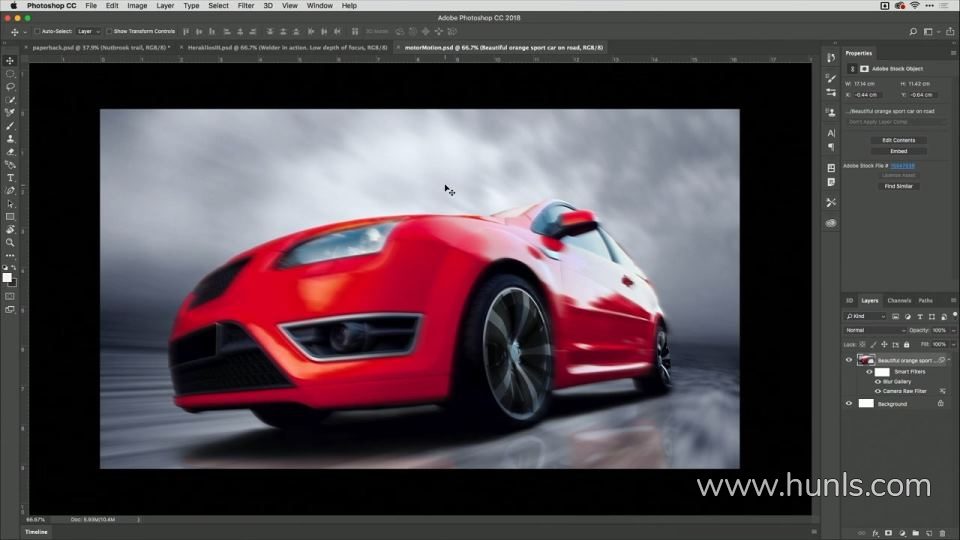This screenshot has width=960, height=540.
Task: Click the Find Similar button
Action: click(898, 186)
